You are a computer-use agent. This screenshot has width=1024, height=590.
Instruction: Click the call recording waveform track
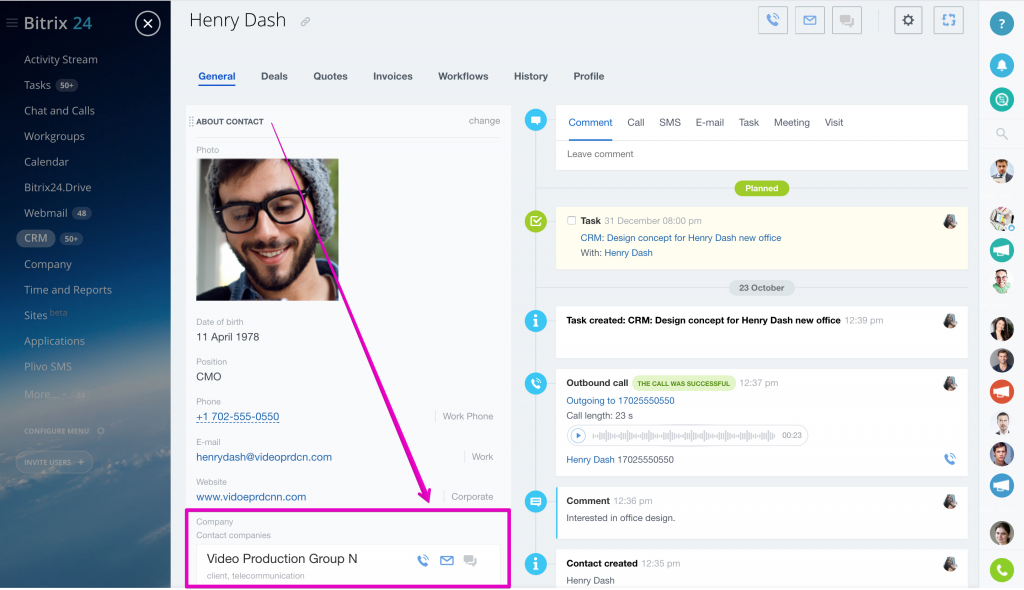tap(684, 435)
